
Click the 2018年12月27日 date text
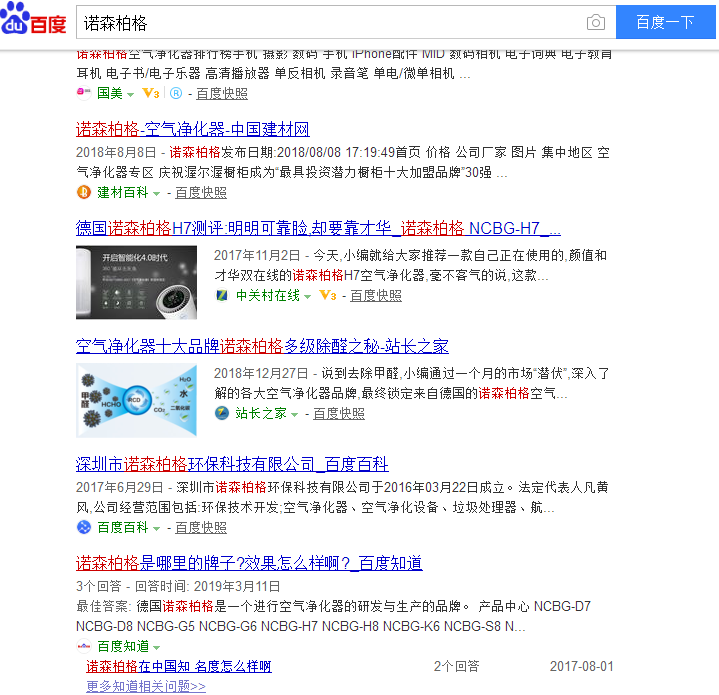point(261,374)
